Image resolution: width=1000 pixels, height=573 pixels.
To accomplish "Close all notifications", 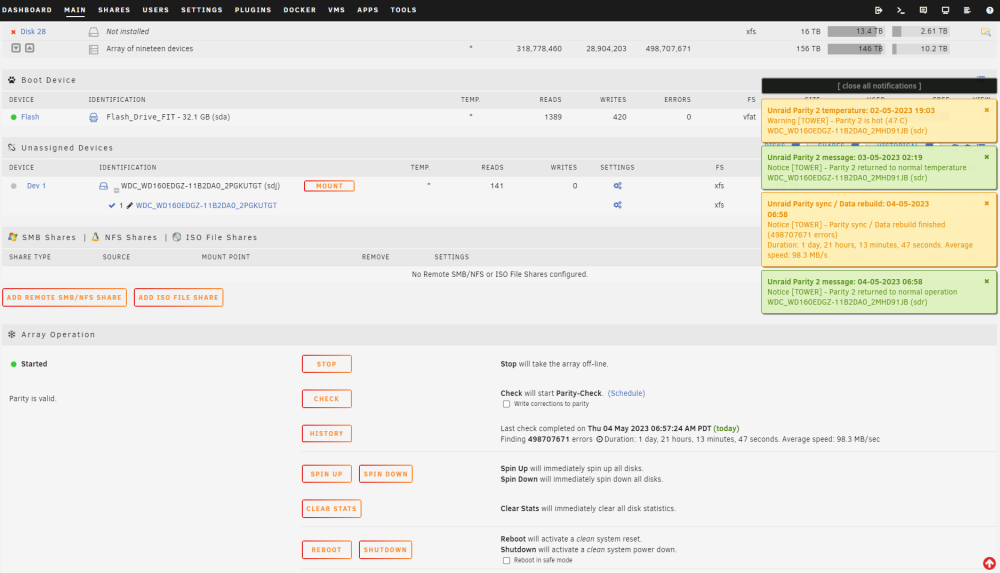I will click(879, 86).
